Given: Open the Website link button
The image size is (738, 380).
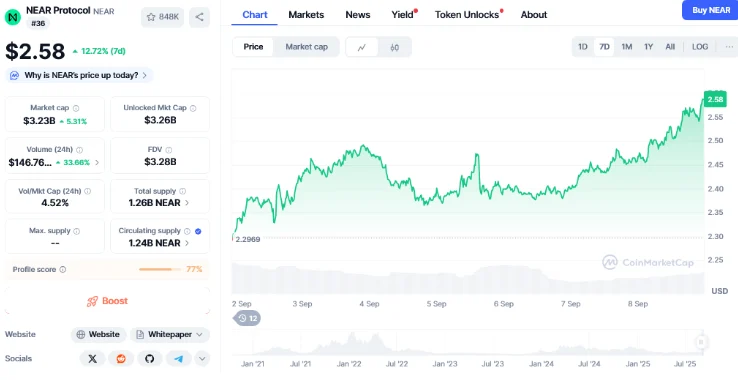Looking at the screenshot, I should (98, 335).
